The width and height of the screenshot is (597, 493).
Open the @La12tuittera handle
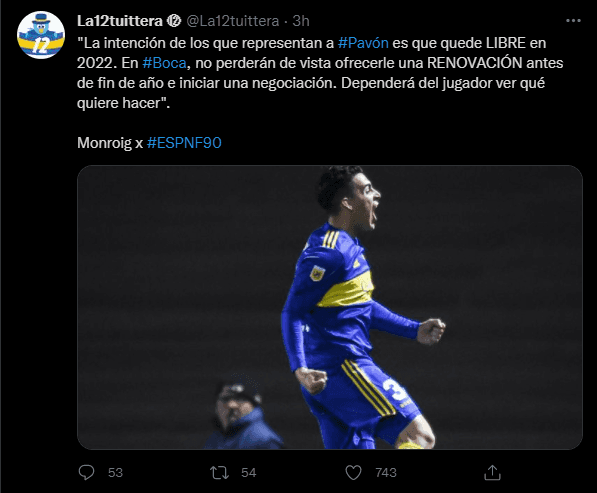[x=233, y=21]
